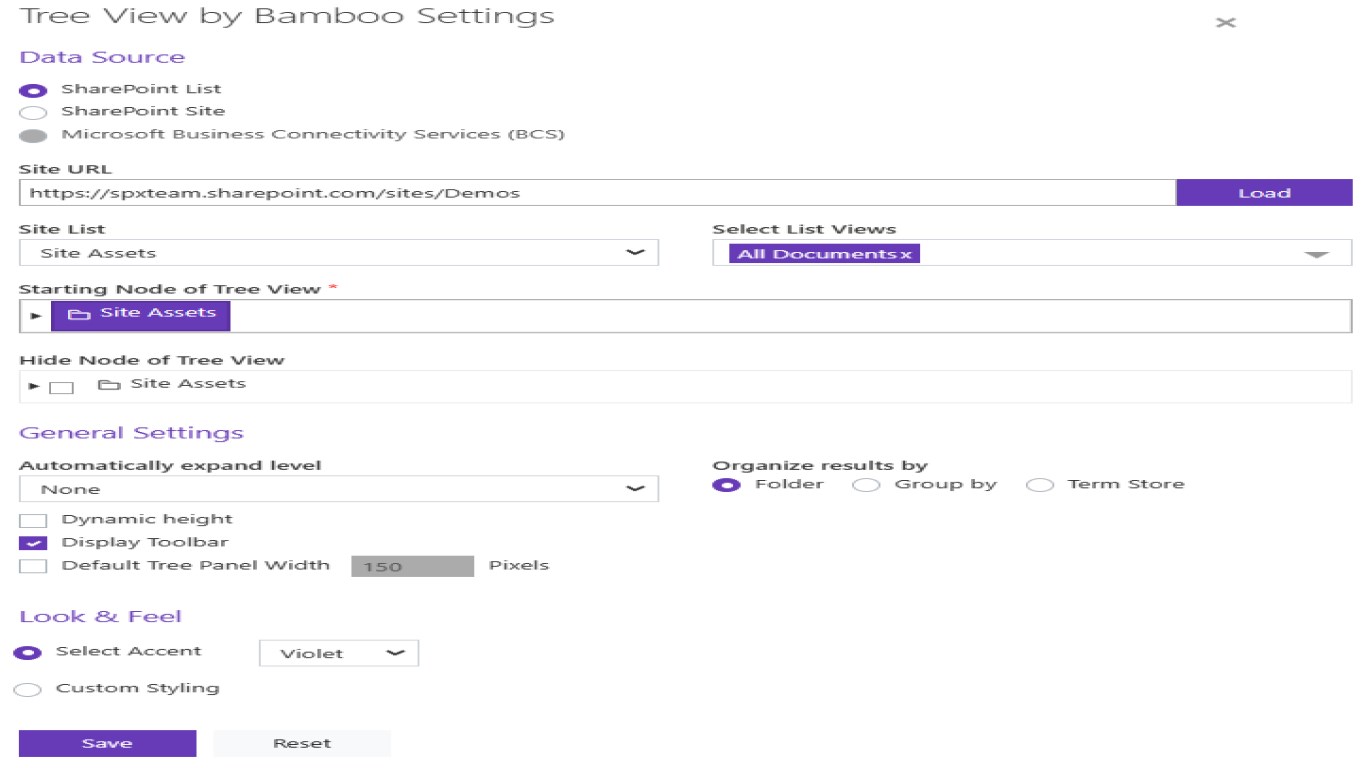The width and height of the screenshot is (1366, 768).
Task: Open the Automatically expand level dropdown
Action: pyautogui.click(x=338, y=489)
